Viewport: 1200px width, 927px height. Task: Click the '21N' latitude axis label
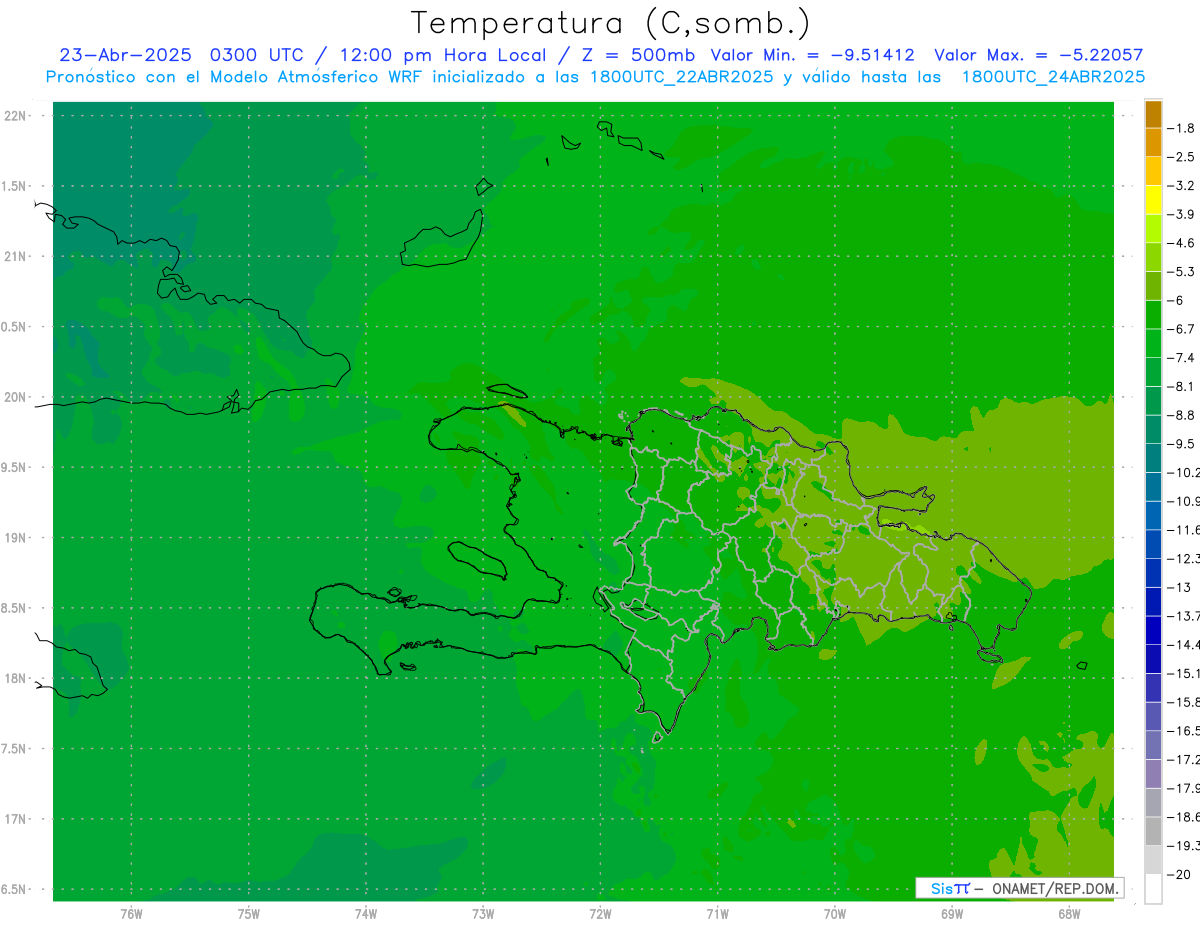coord(15,257)
